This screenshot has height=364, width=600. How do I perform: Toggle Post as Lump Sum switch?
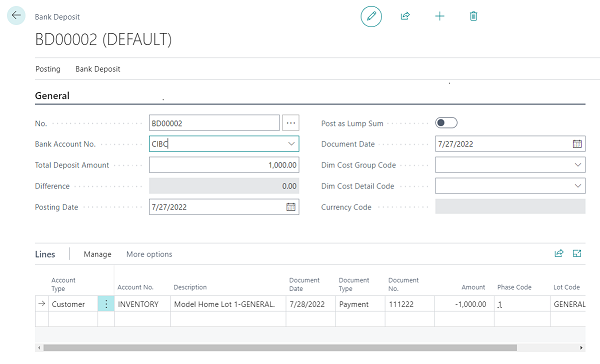(x=446, y=123)
